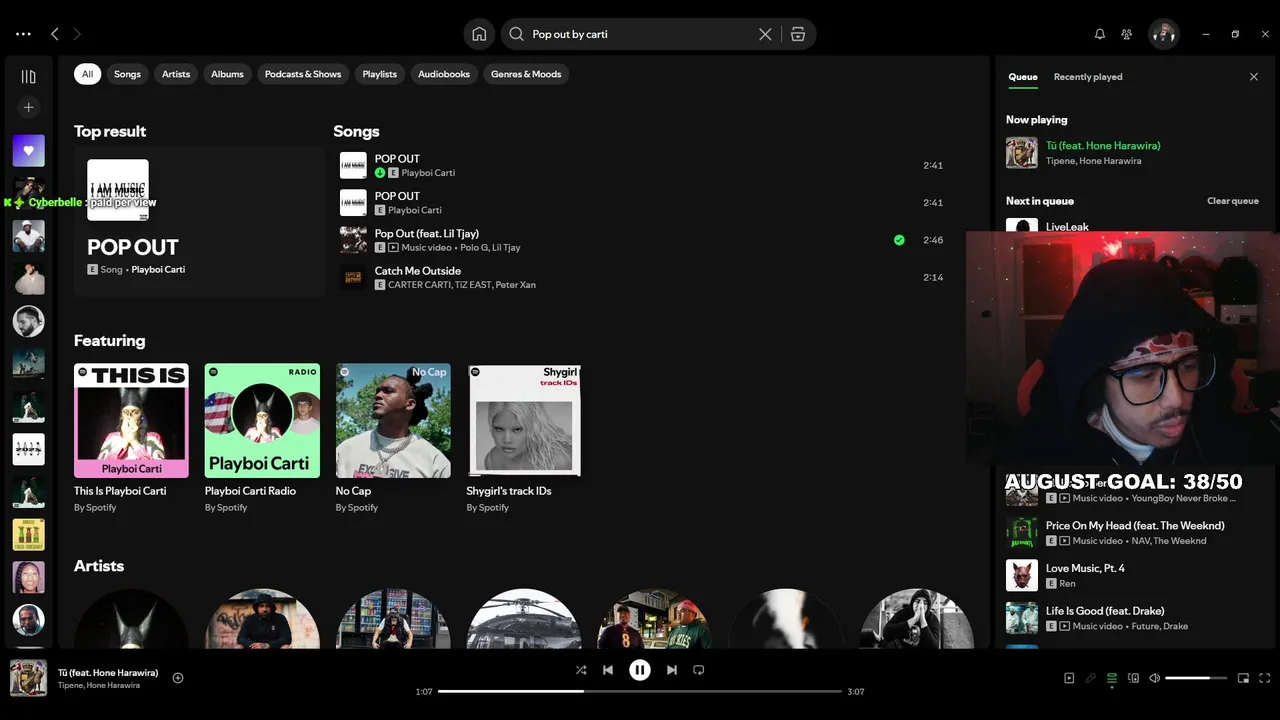The width and height of the screenshot is (1280, 720).
Task: Open Connect to a device
Action: coord(1133,678)
